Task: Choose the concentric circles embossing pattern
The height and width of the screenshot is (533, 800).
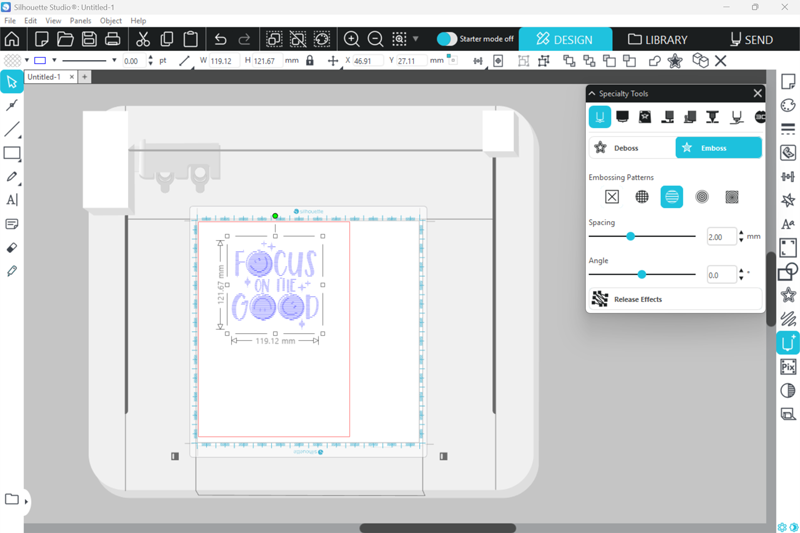Action: click(702, 197)
